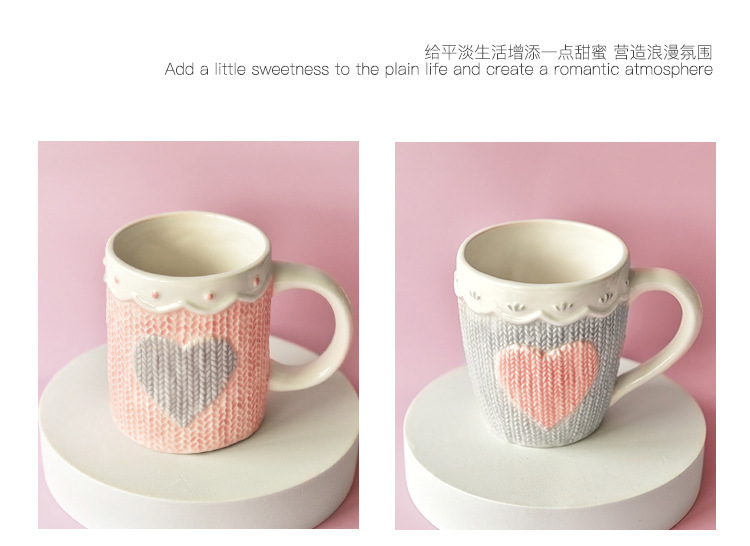
Task: Click the inside of the gray mug's opening
Action: [544, 253]
